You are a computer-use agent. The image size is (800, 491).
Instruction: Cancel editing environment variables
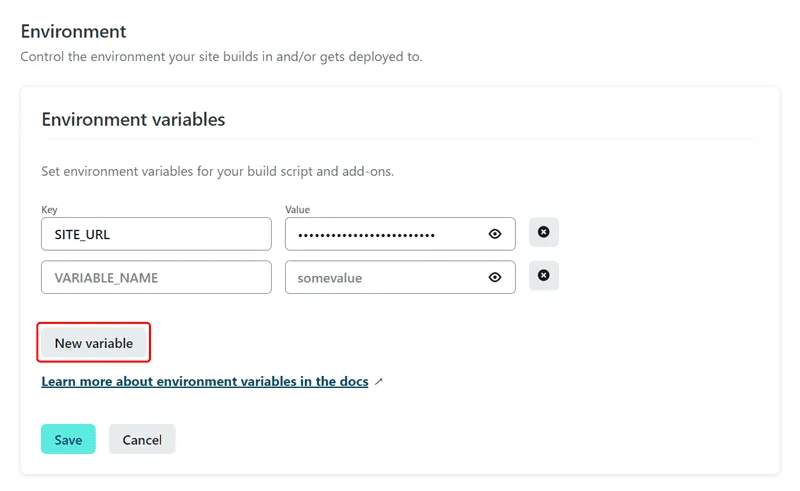pos(142,439)
